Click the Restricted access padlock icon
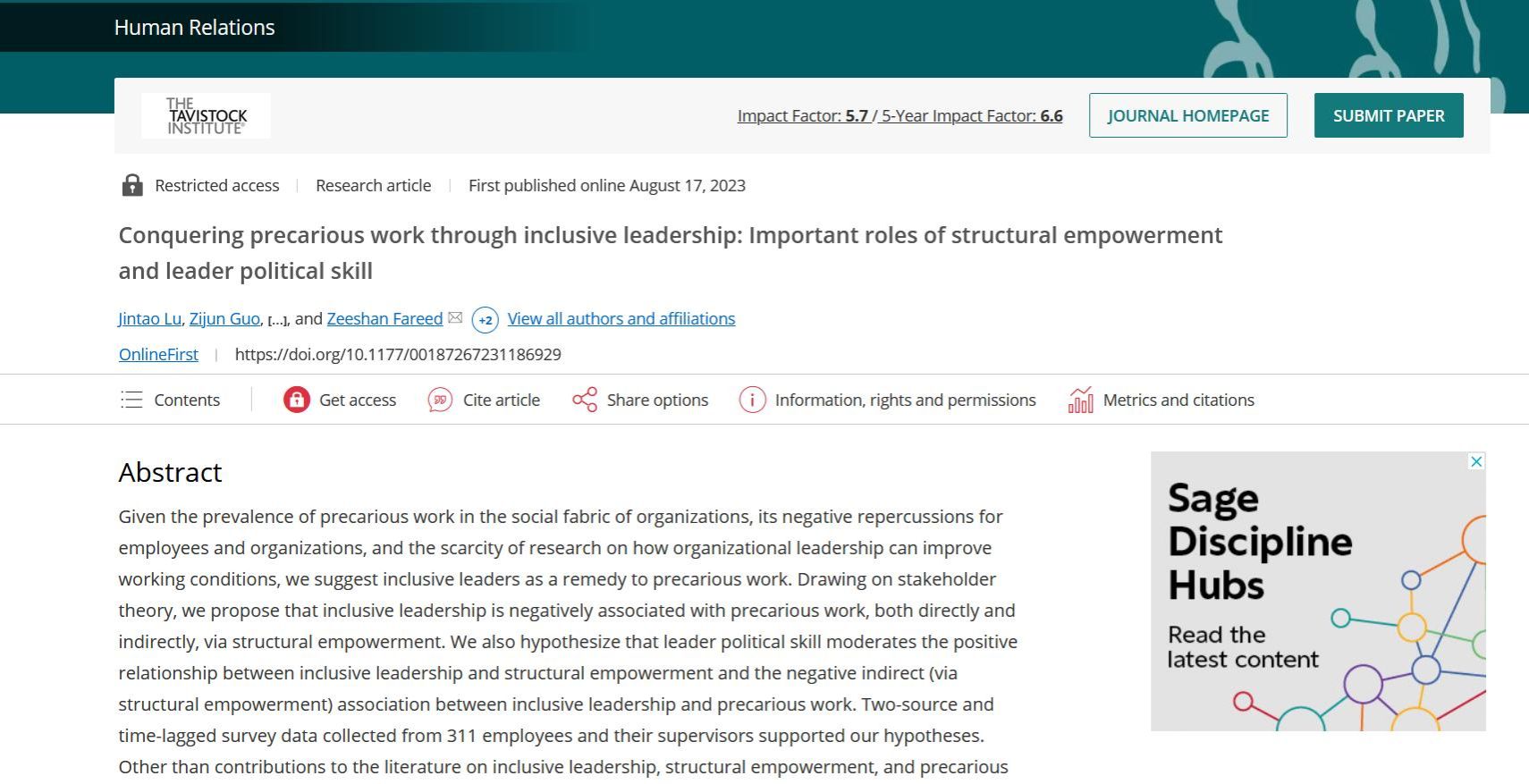The height and width of the screenshot is (784, 1529). point(132,185)
